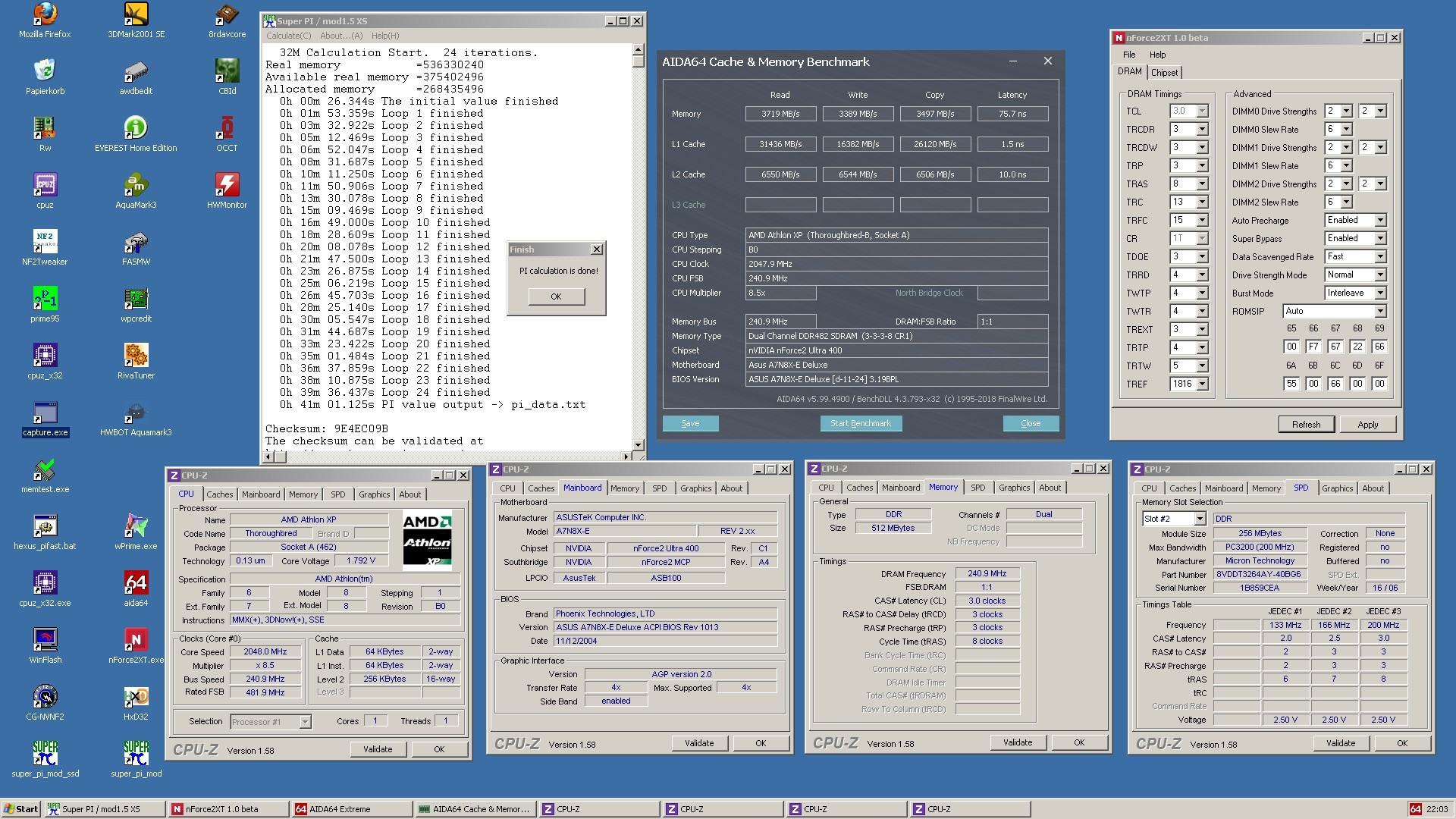This screenshot has width=1456, height=819.
Task: Open the 3DMark2001 SE desktop icon
Action: 136,20
